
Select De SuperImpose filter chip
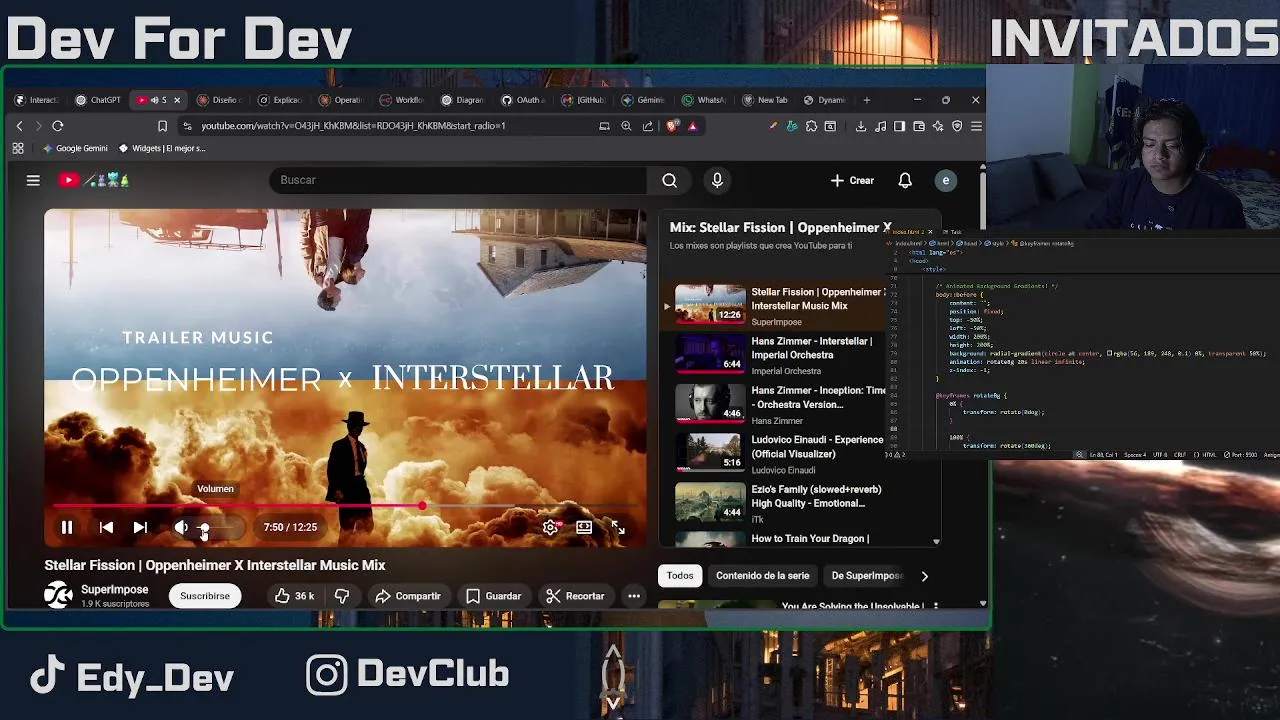pos(866,575)
